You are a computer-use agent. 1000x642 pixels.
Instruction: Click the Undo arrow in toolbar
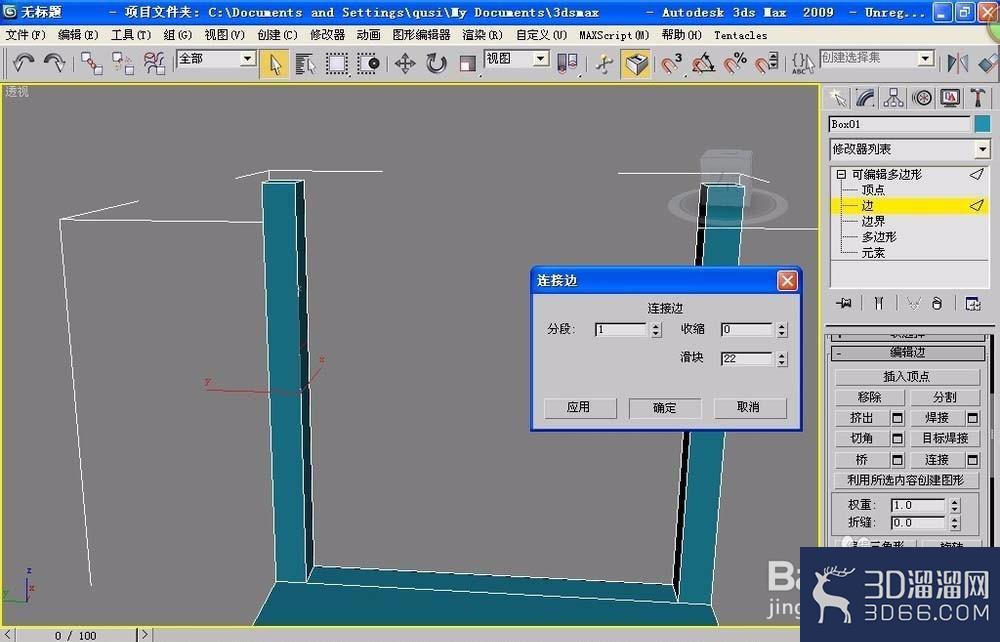pos(23,63)
